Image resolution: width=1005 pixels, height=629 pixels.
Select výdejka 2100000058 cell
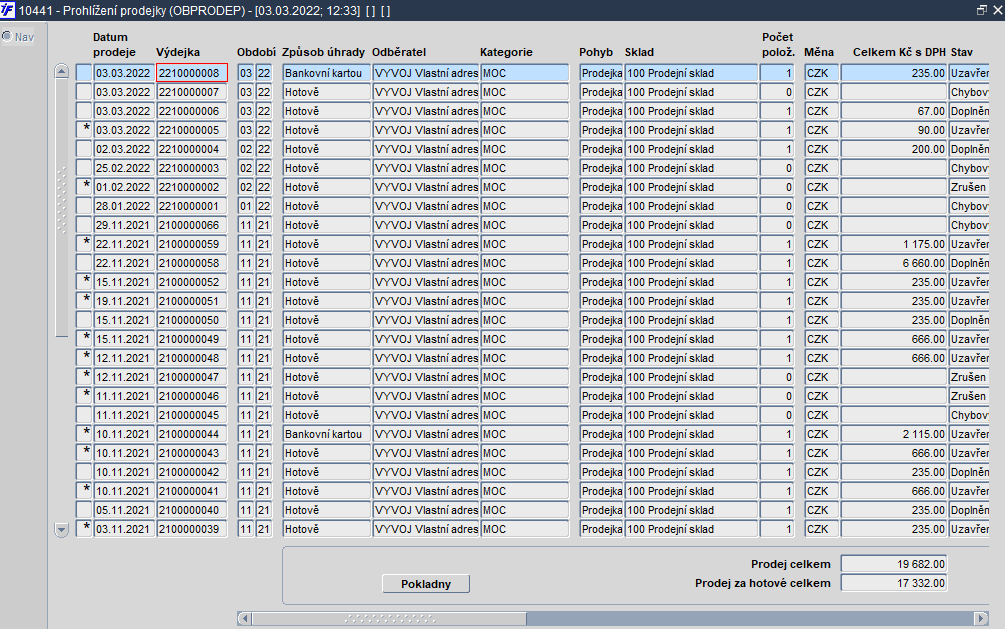tap(192, 263)
